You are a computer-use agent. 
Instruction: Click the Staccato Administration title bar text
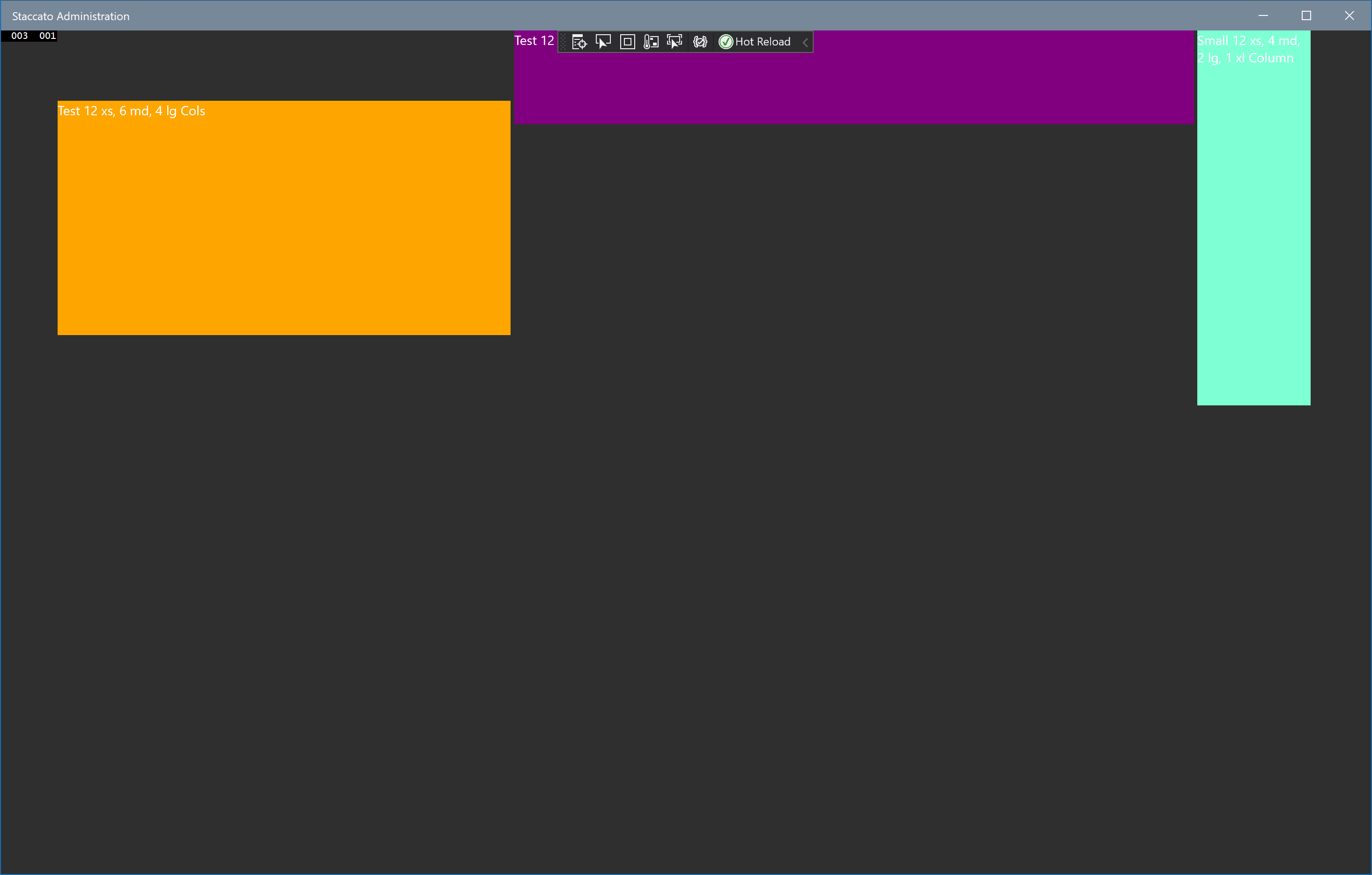tap(70, 15)
